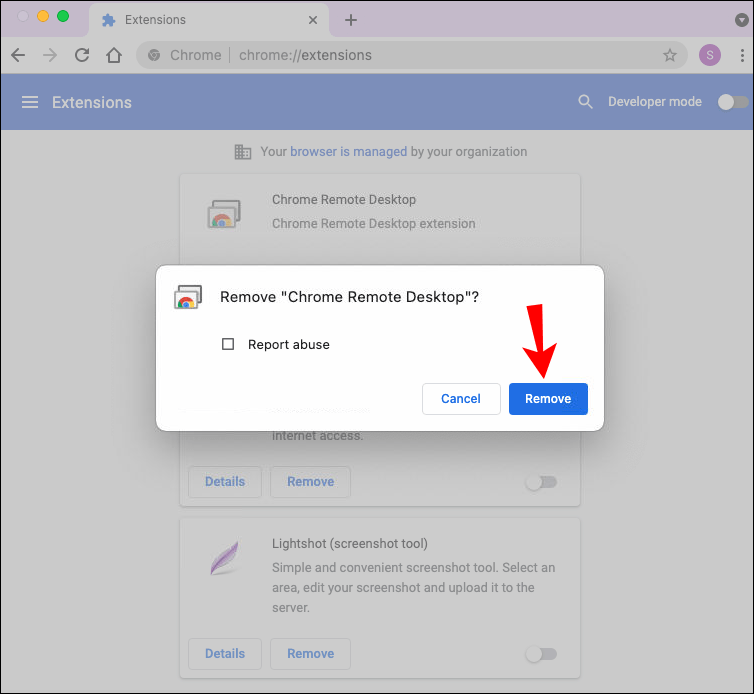Open the profile avatar menu
This screenshot has height=694, width=754.
coord(710,55)
